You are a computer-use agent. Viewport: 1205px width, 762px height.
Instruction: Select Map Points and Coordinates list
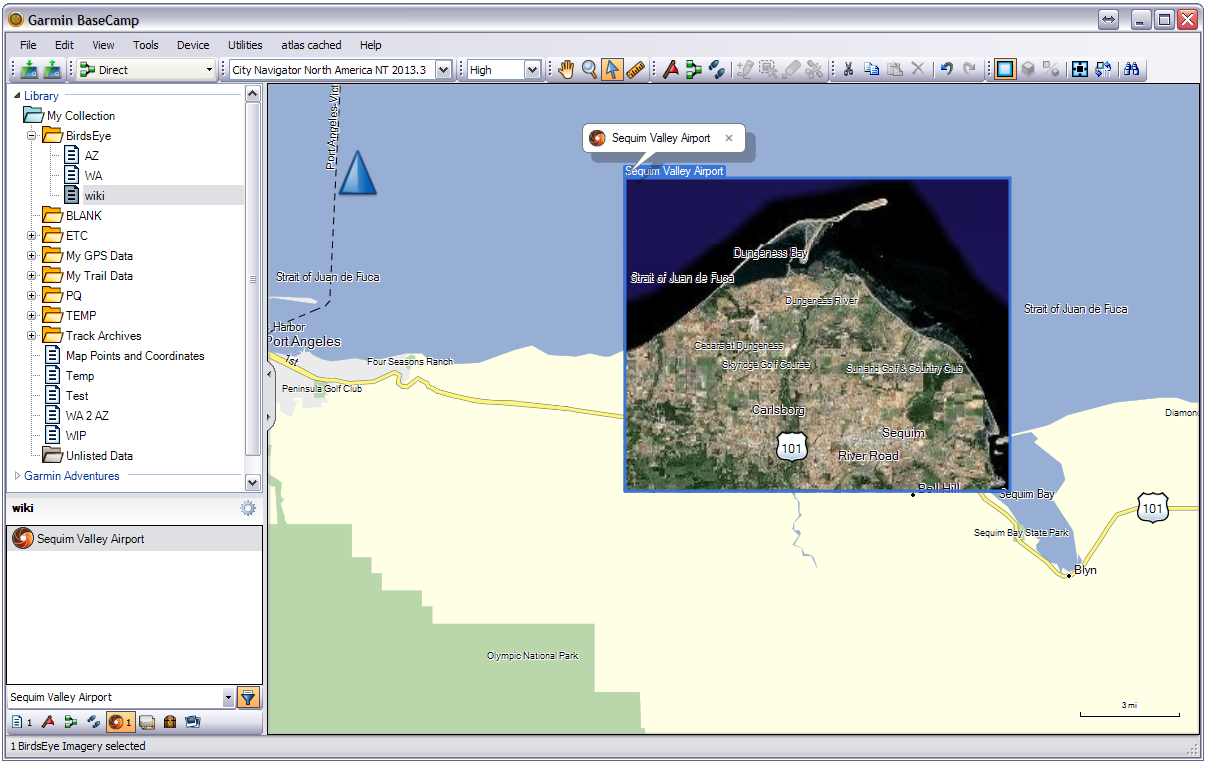(135, 356)
